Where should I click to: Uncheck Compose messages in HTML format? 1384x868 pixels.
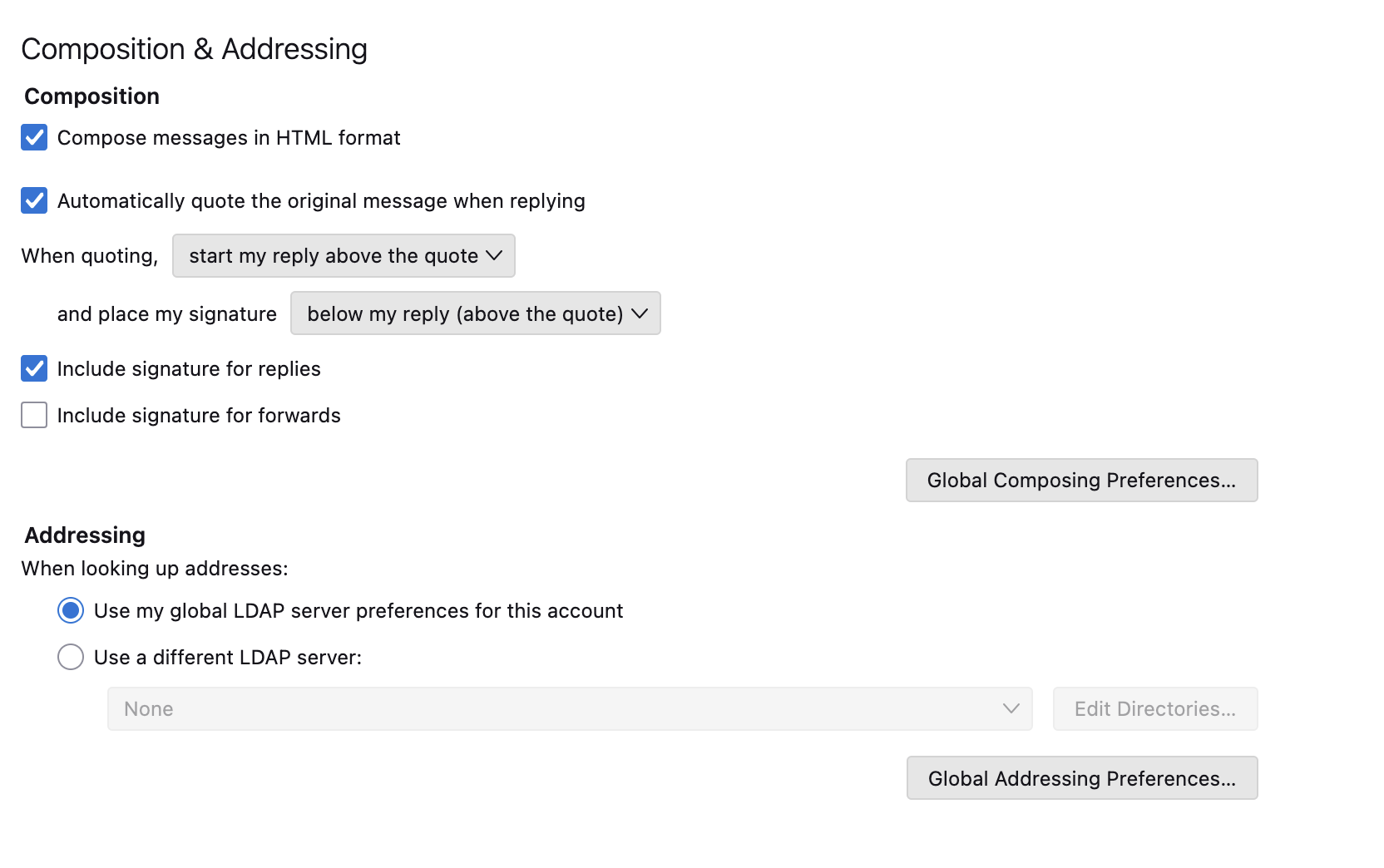point(34,137)
